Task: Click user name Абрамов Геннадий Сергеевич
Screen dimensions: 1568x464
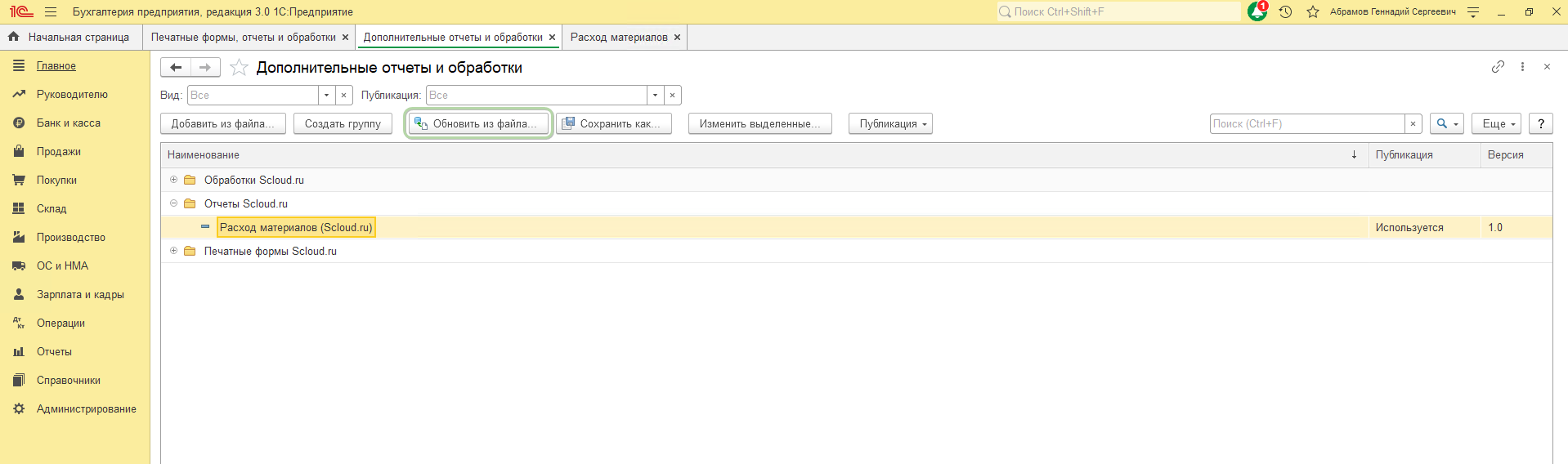Action: 1393,12
